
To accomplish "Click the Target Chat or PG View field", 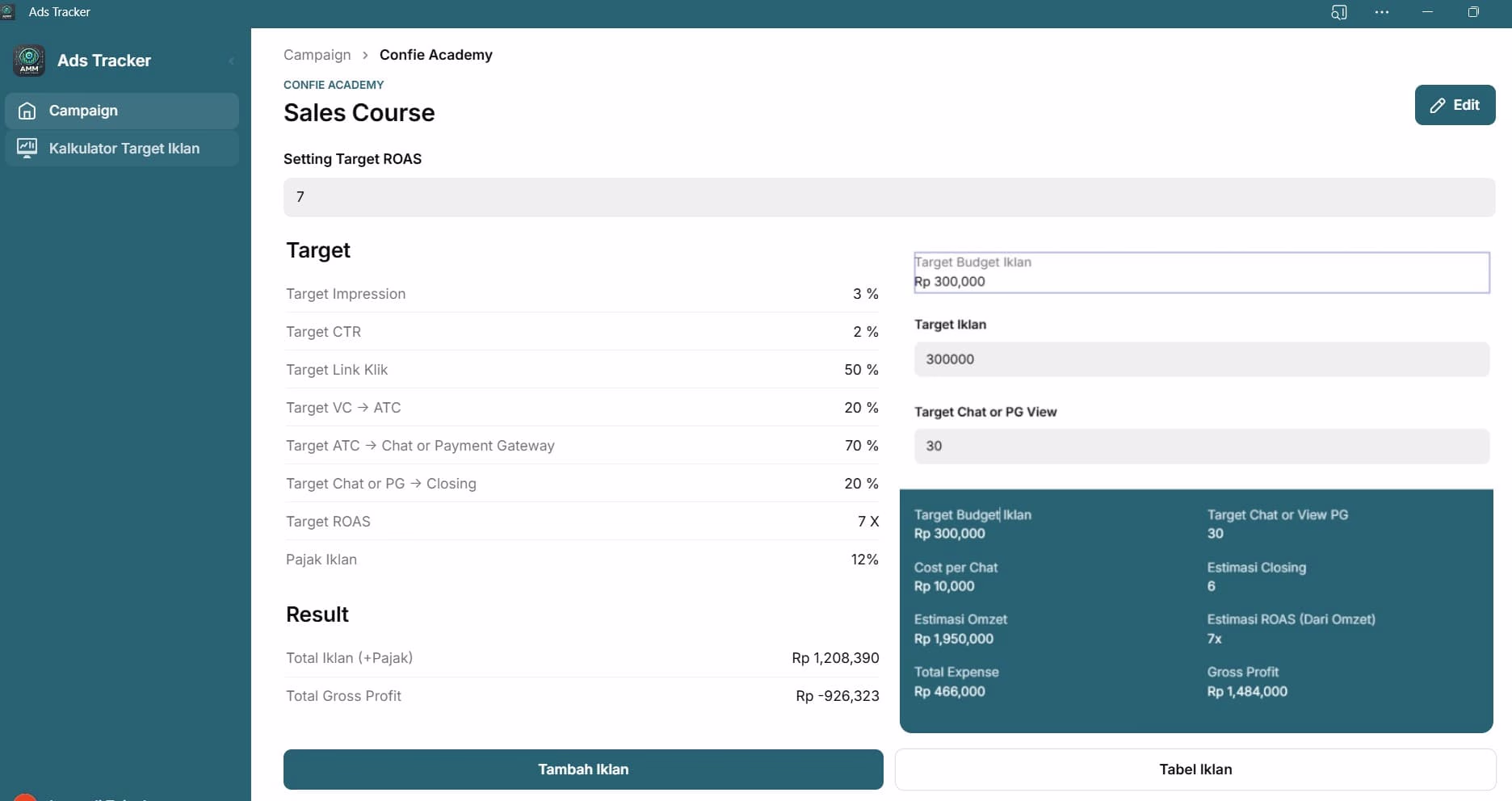I will [x=1201, y=447].
